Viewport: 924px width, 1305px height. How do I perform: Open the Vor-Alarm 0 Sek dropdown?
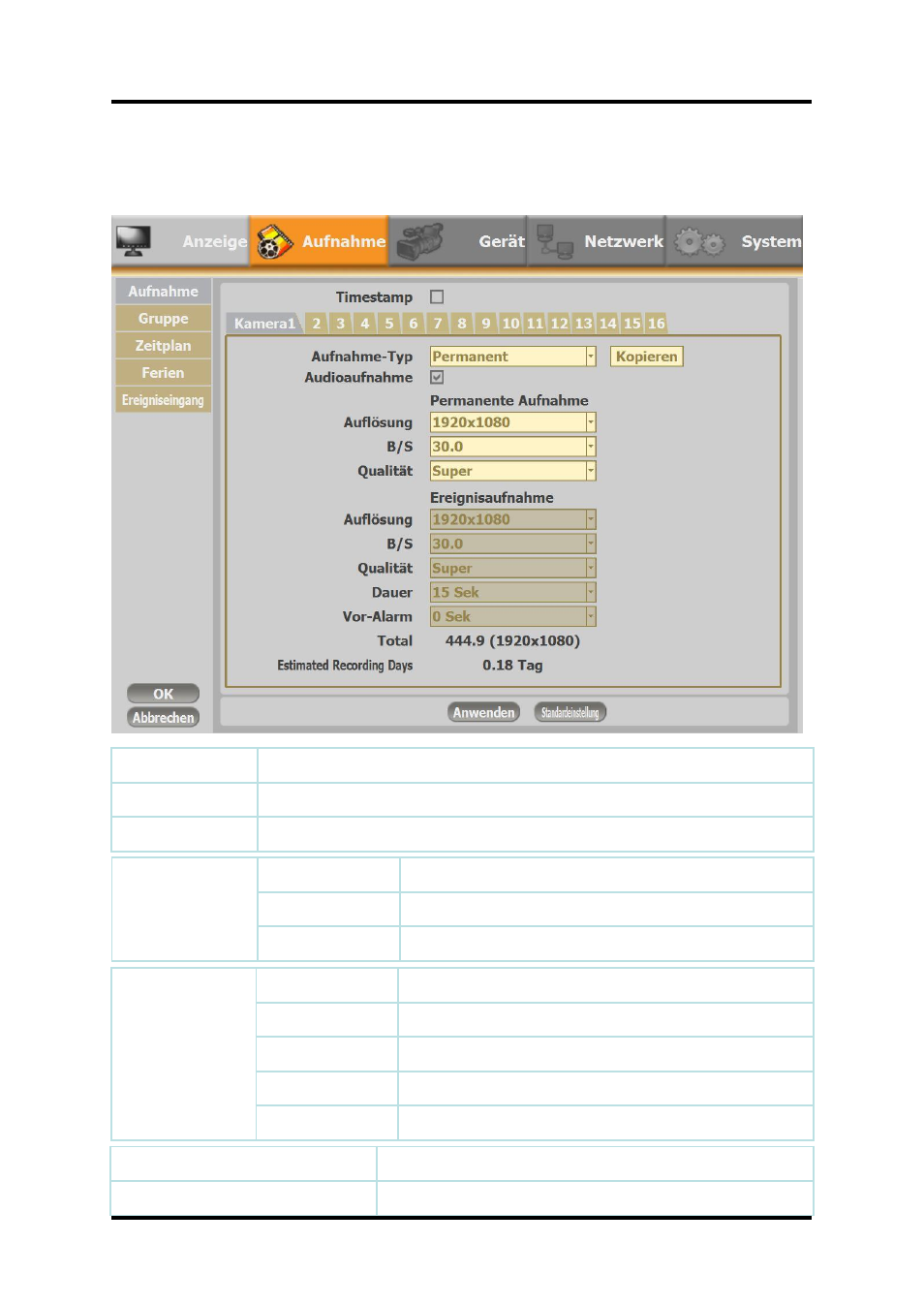pos(512,616)
